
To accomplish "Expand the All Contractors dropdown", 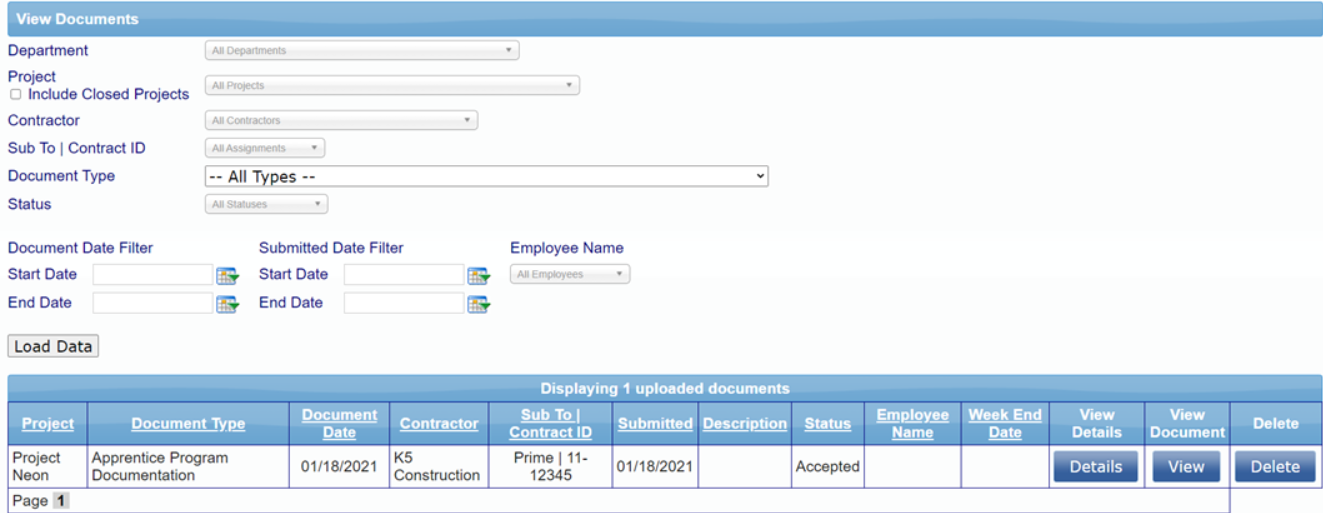I will click(x=340, y=121).
